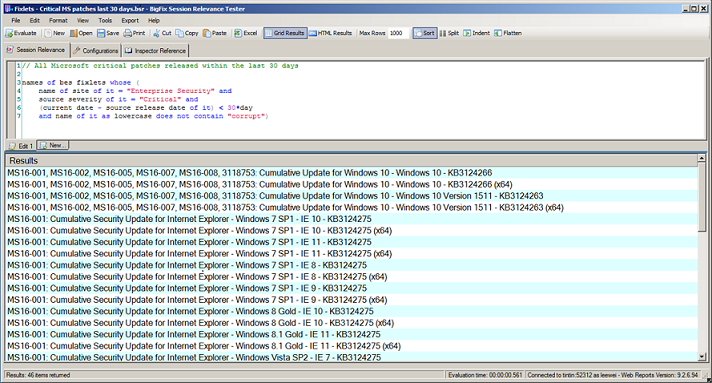Select the Session Relevance tab
The height and width of the screenshot is (383, 712).
pyautogui.click(x=36, y=50)
